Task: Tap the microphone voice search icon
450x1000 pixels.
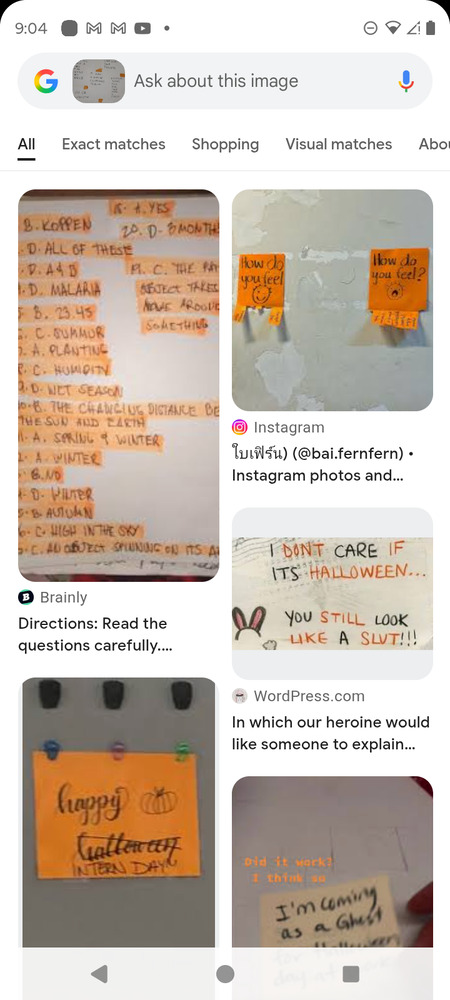Action: (x=406, y=81)
